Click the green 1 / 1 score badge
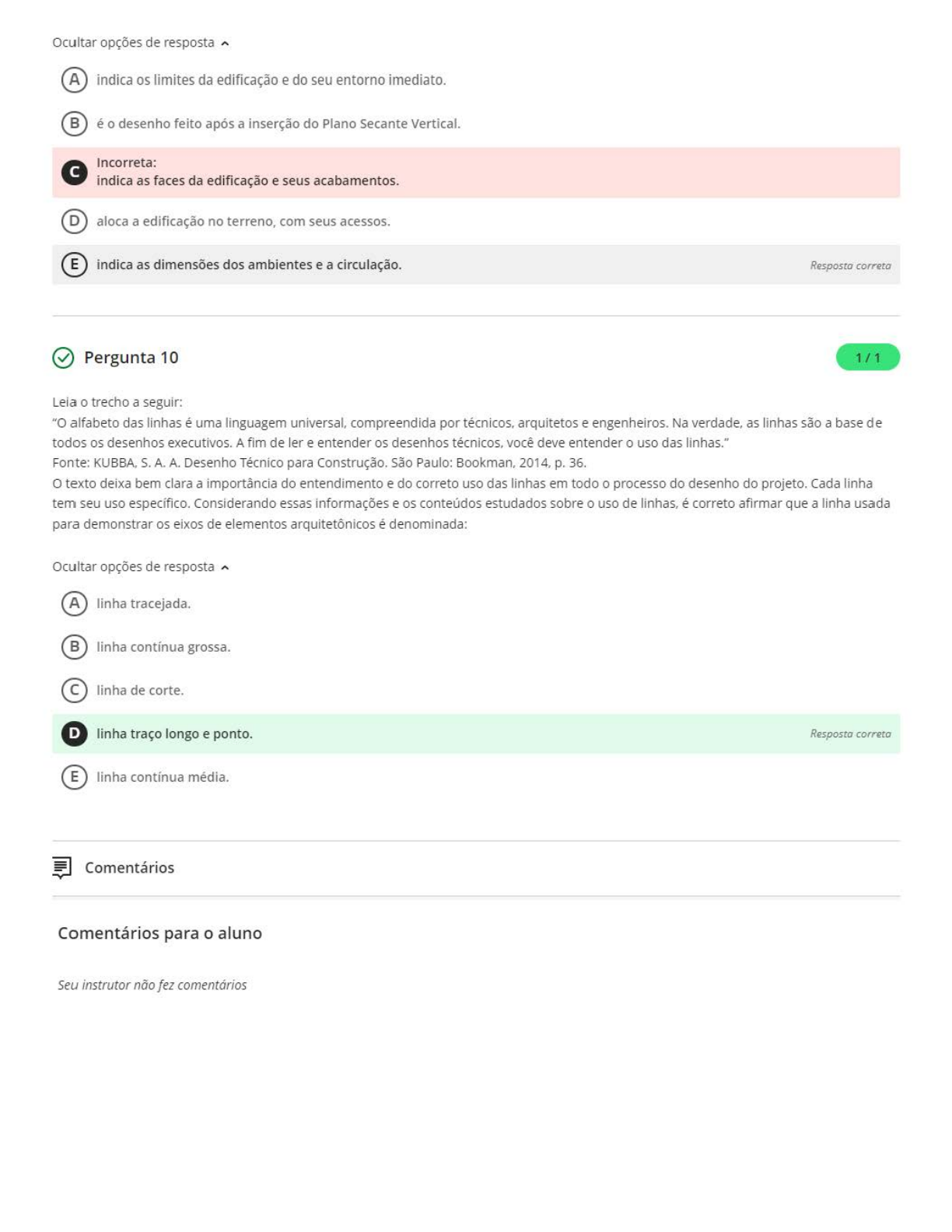Image resolution: width=952 pixels, height=1232 pixels. (867, 358)
